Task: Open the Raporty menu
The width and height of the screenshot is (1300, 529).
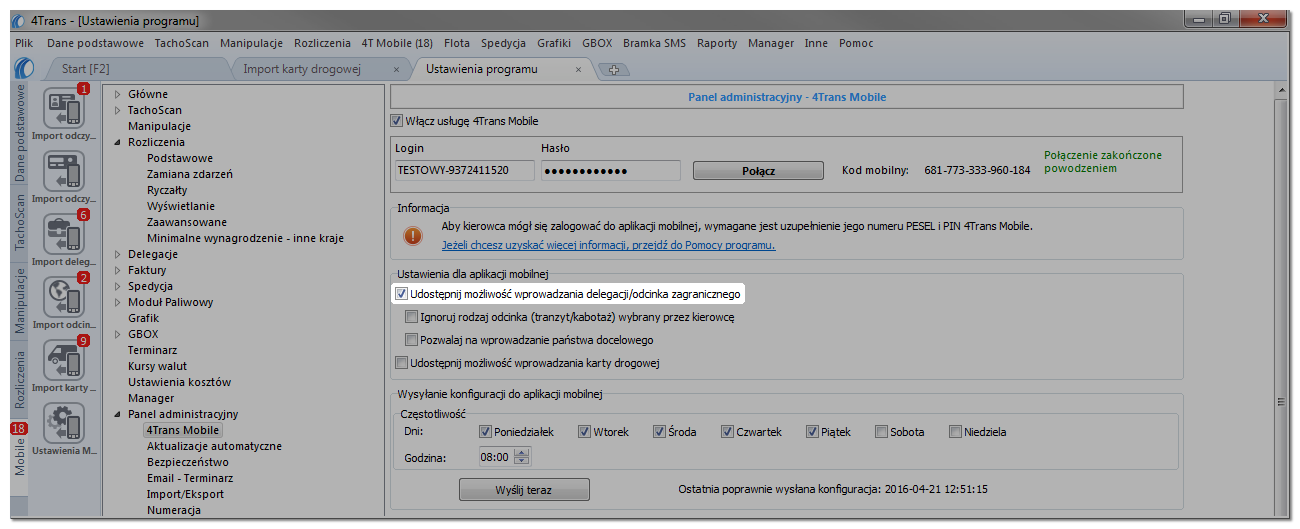Action: click(x=717, y=43)
